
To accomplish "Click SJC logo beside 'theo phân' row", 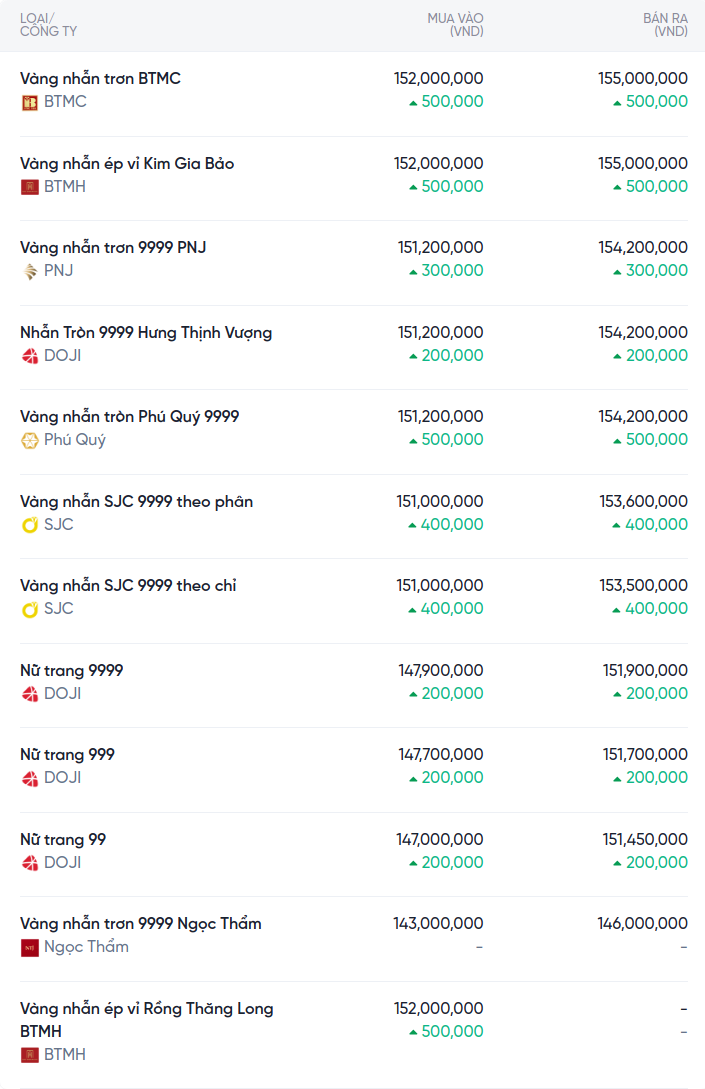I will point(30,524).
